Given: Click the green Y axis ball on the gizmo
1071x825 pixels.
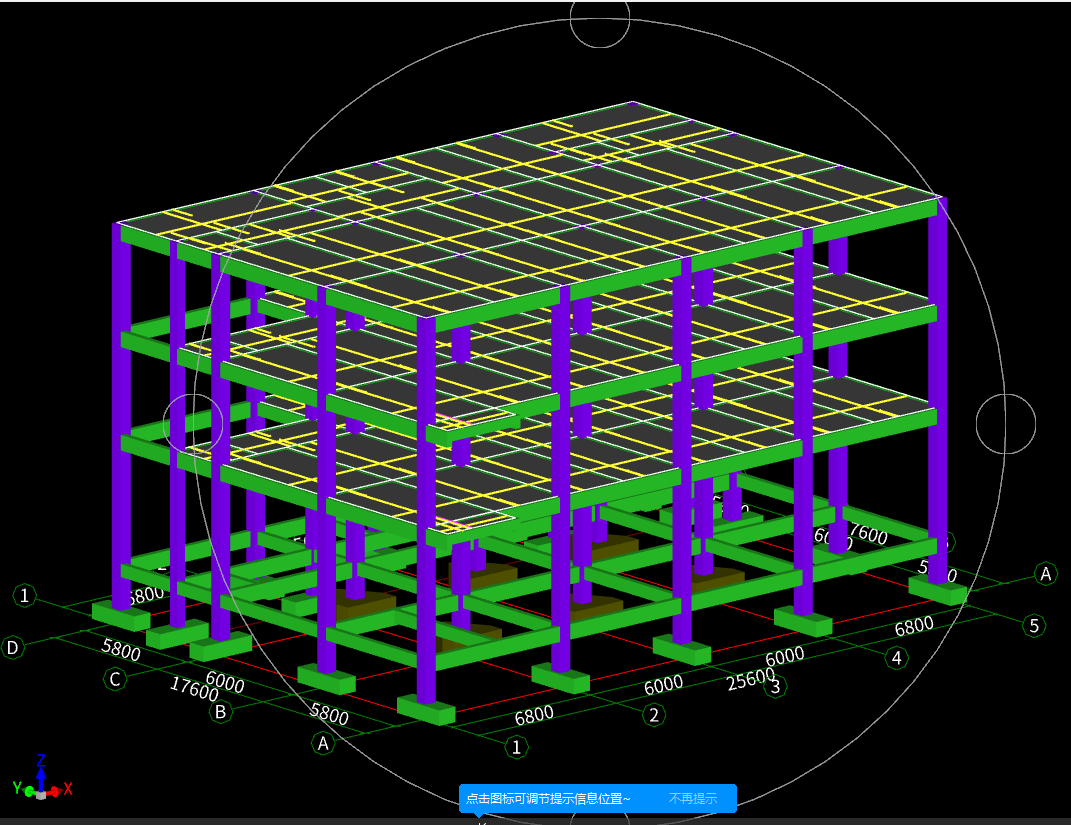Looking at the screenshot, I should pos(29,791).
